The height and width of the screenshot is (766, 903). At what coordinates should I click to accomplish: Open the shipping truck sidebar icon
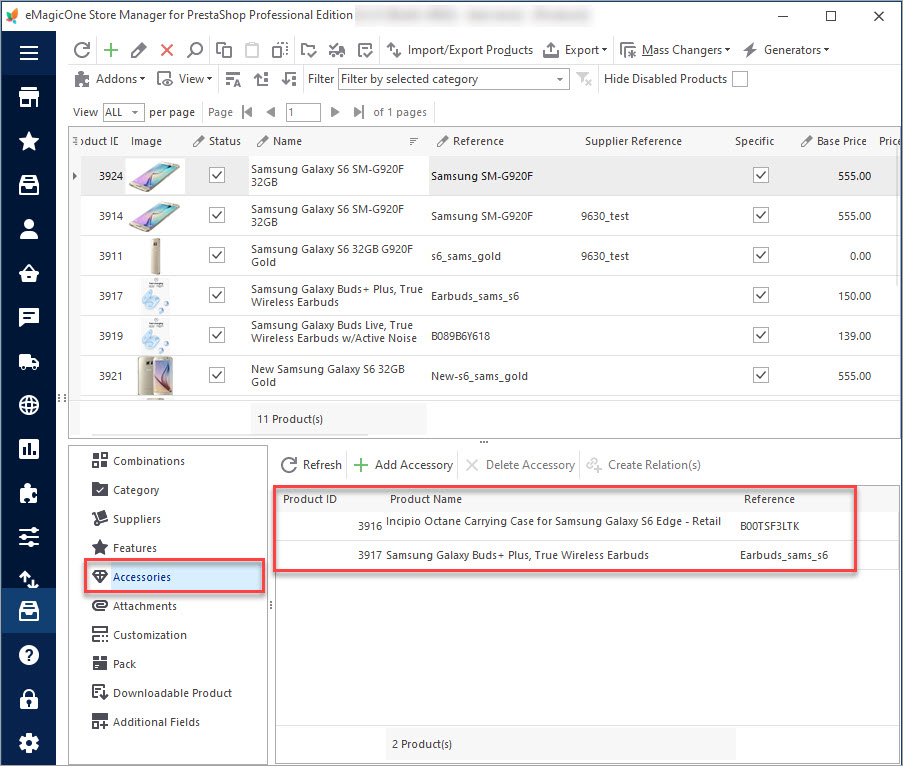[29, 362]
